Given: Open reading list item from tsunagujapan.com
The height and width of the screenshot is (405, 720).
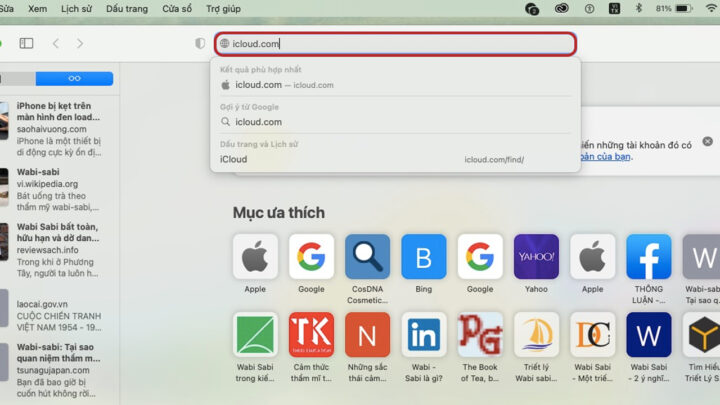Looking at the screenshot, I should coord(55,370).
